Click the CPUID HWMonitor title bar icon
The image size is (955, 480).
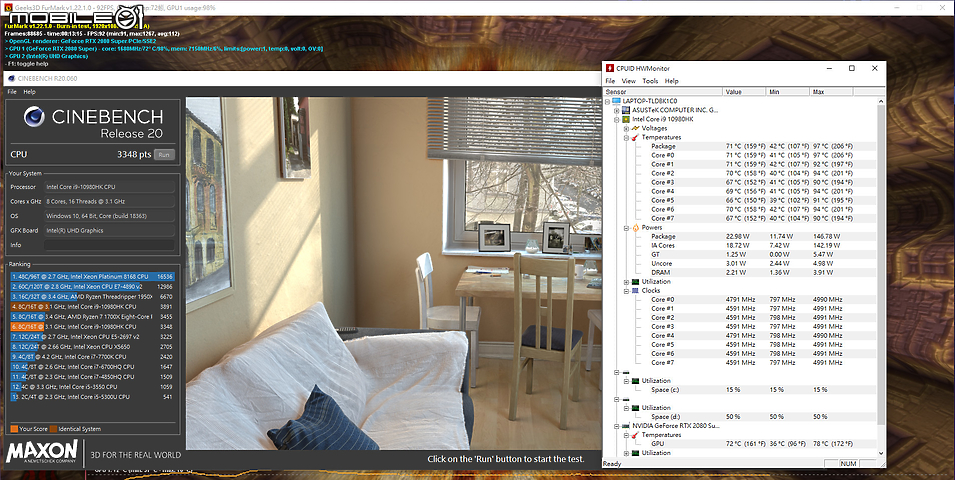(x=610, y=68)
